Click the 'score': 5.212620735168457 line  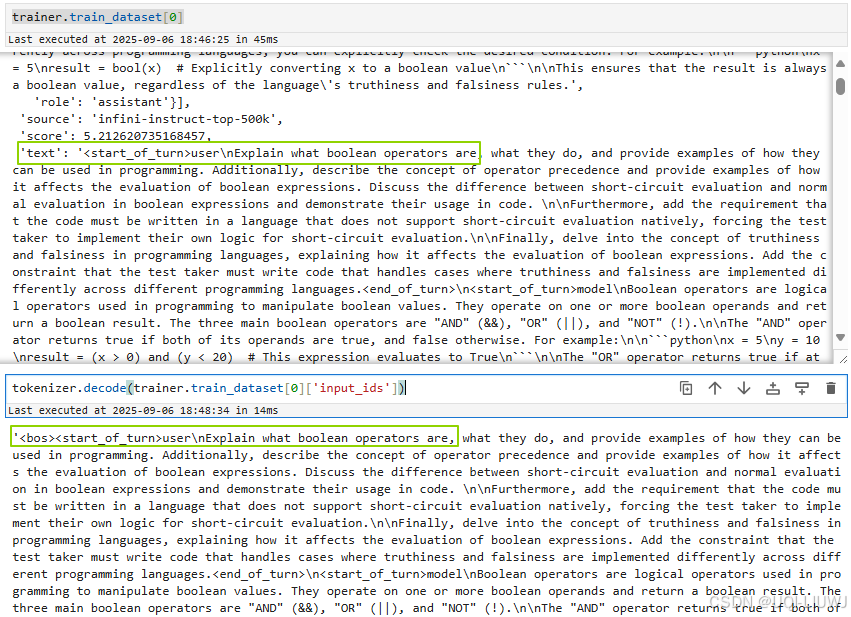(x=116, y=136)
